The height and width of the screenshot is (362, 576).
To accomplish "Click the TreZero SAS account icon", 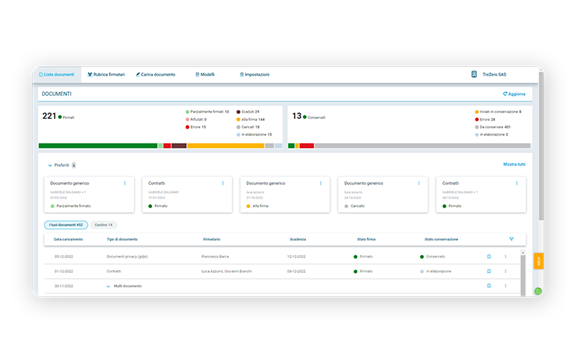I will point(474,74).
